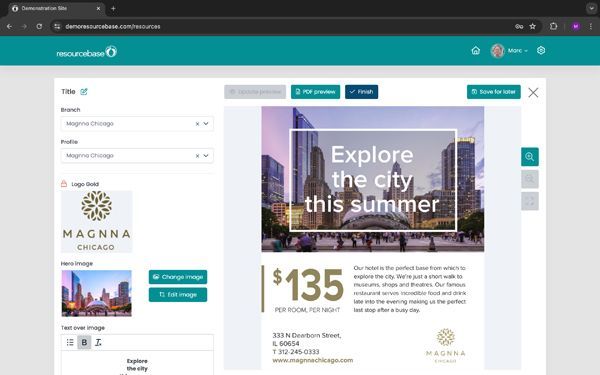
Task: Click the Update preview button
Action: pos(255,92)
